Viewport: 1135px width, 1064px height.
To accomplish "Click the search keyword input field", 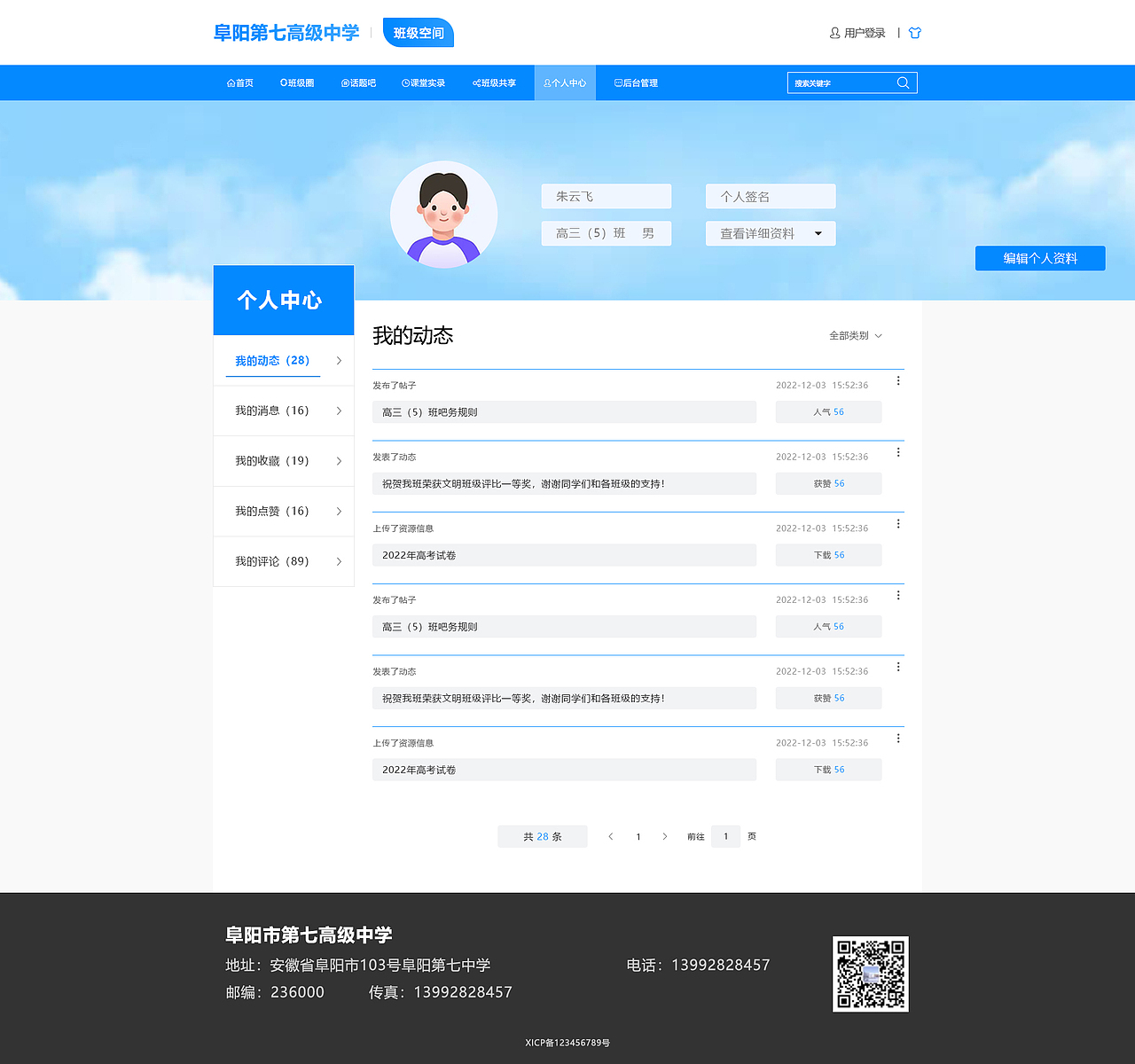I will click(x=842, y=82).
